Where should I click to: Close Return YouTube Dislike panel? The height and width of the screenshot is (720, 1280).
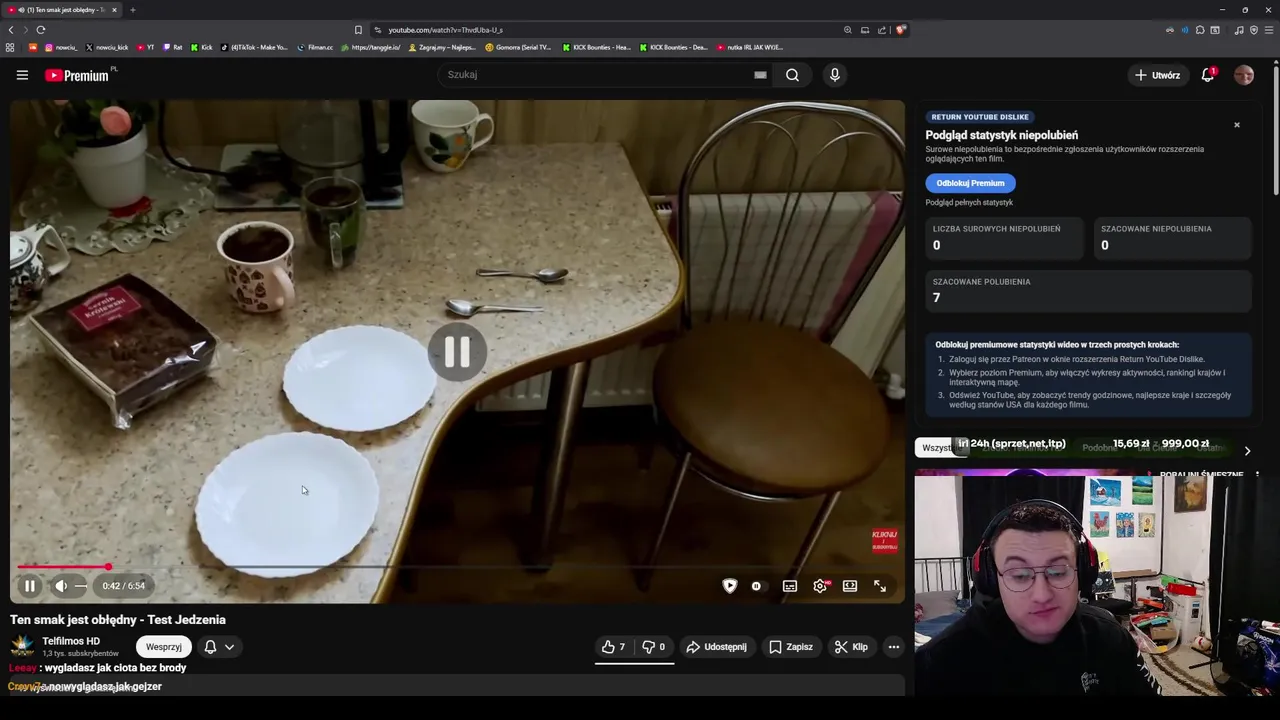tap(1237, 125)
